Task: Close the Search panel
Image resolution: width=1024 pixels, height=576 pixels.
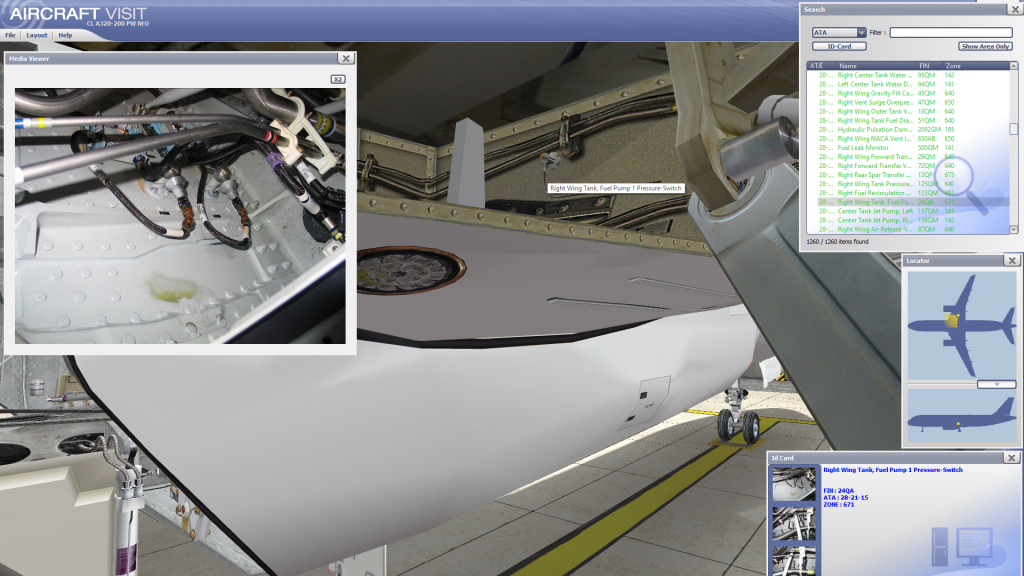Action: coord(1016,9)
